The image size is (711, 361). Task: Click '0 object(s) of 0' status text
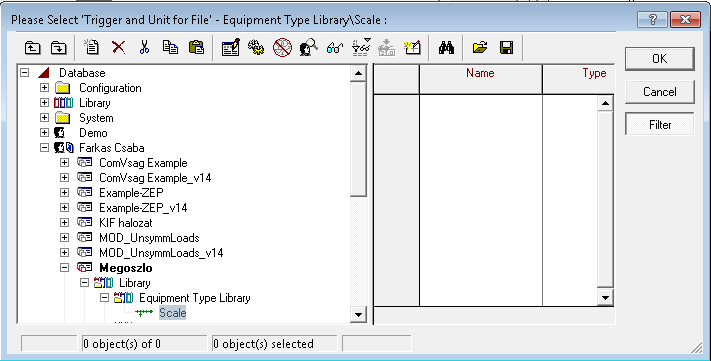(122, 344)
